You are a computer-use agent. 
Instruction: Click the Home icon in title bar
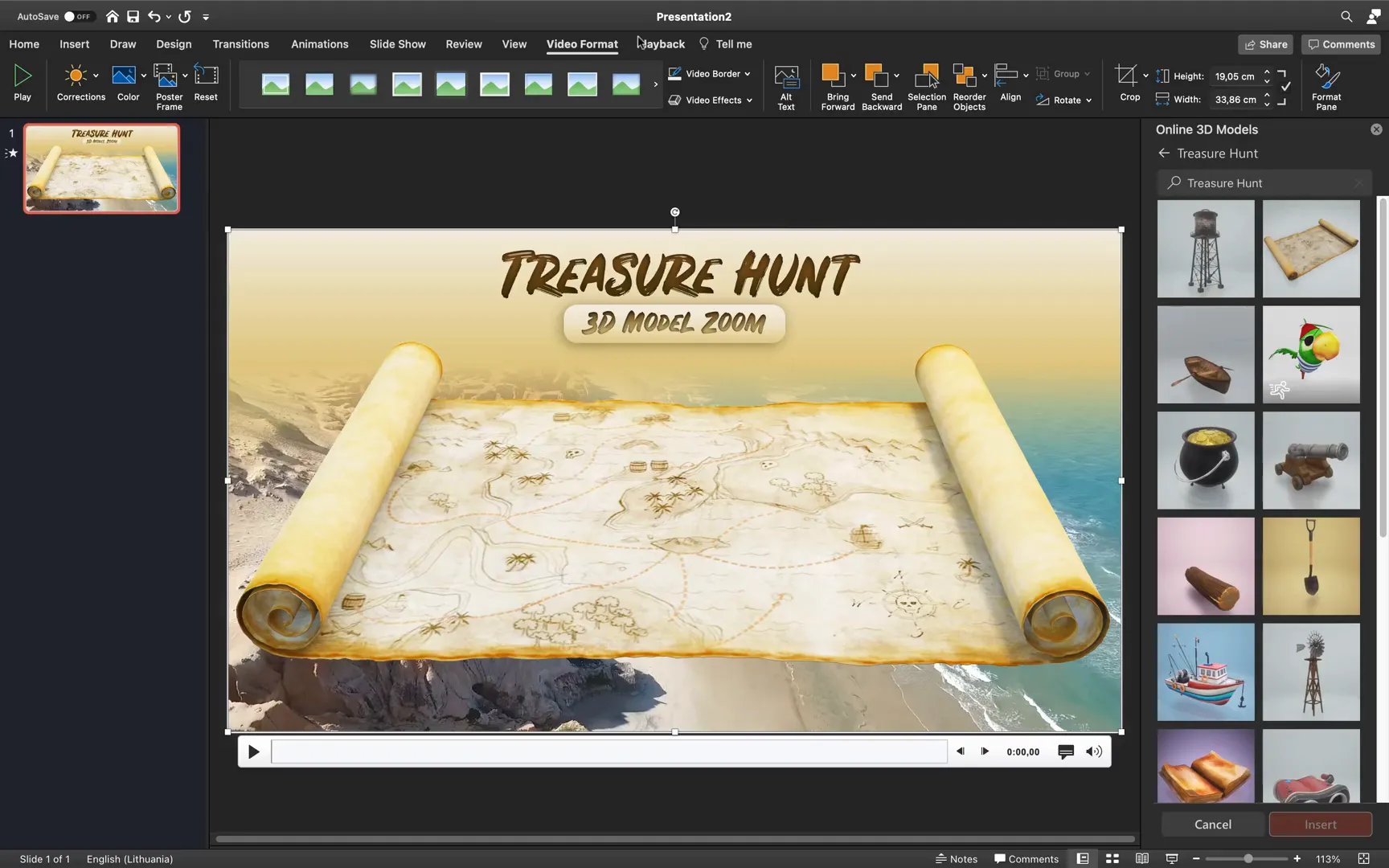point(112,16)
